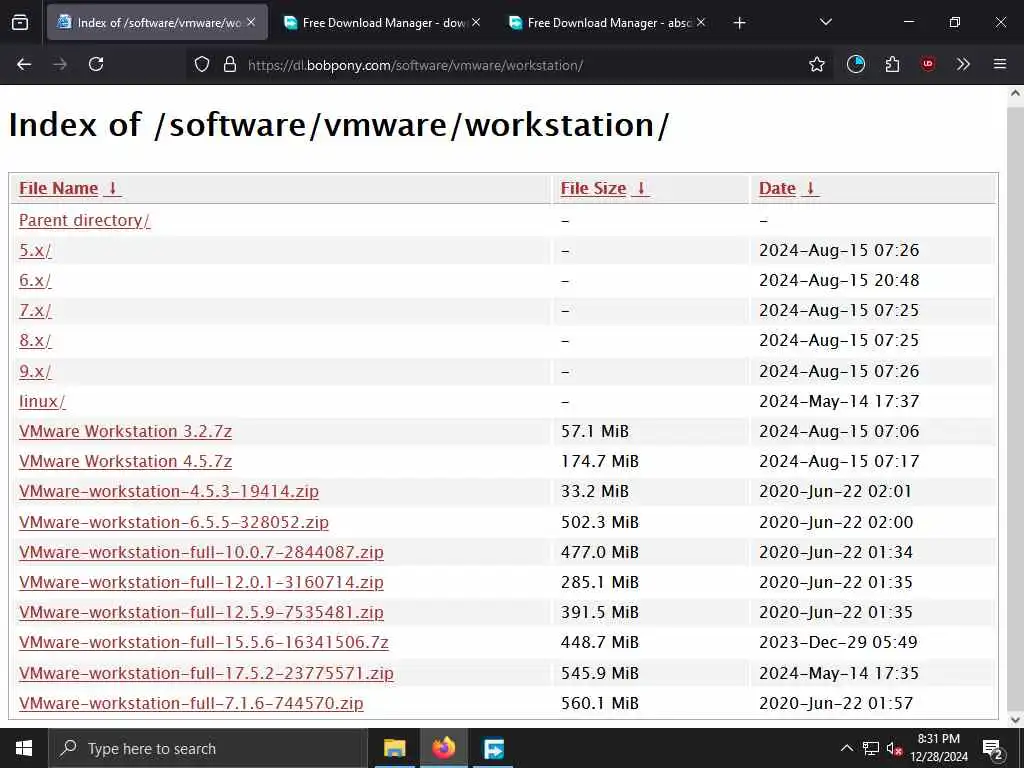Switch to Free Download Manager - dow tab
The height and width of the screenshot is (768, 1024).
[x=383, y=22]
